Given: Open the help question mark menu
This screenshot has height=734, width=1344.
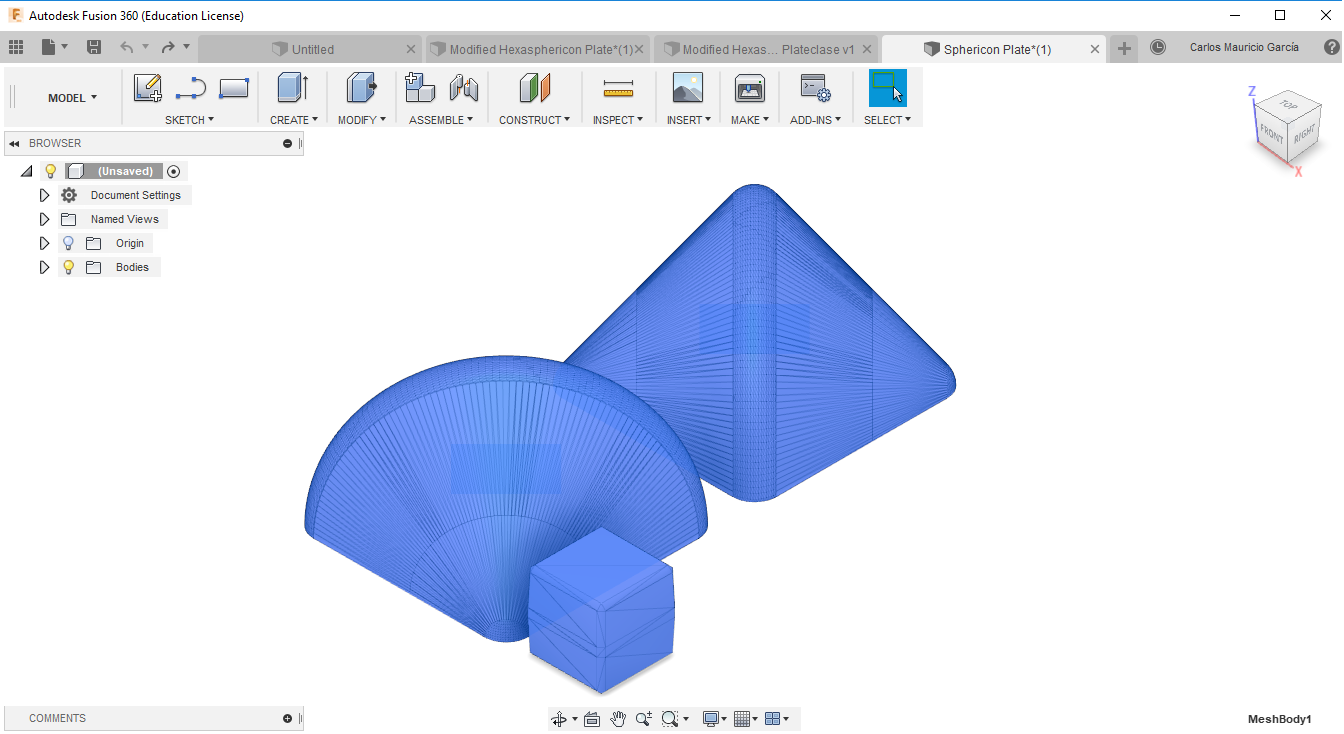Looking at the screenshot, I should pos(1331,47).
